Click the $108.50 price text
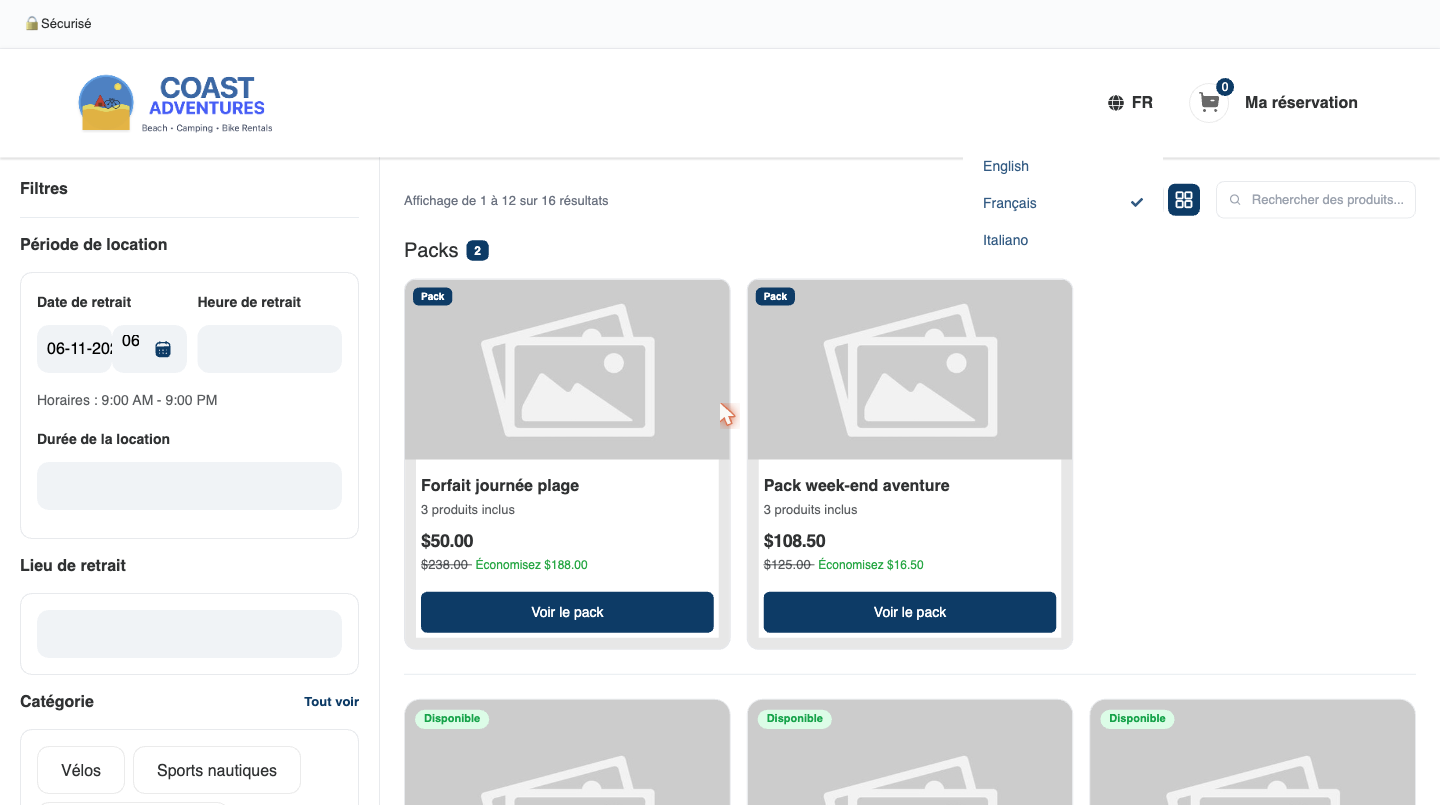Screen dimensions: 1440x805 pyautogui.click(x=795, y=541)
